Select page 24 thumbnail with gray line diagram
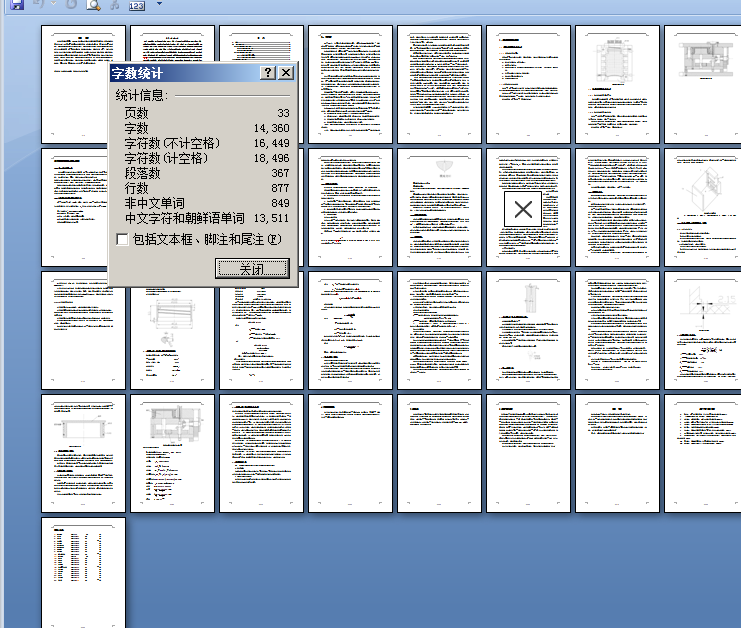The height and width of the screenshot is (628, 741). coord(703,330)
